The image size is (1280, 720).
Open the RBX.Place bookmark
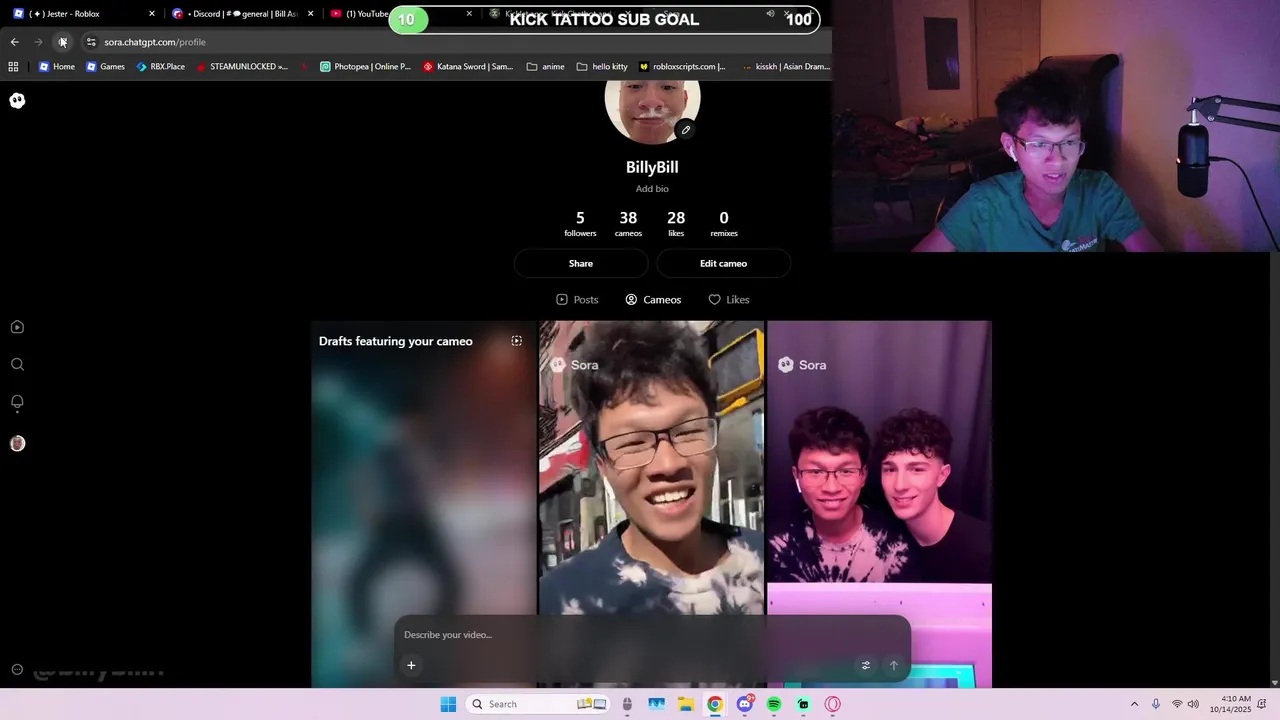[160, 67]
